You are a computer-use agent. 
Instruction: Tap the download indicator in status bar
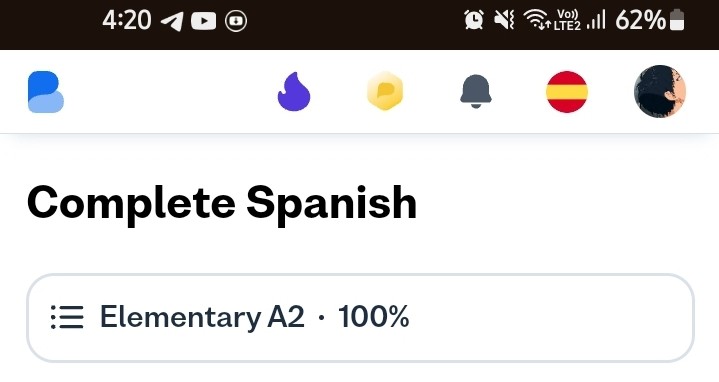point(236,21)
